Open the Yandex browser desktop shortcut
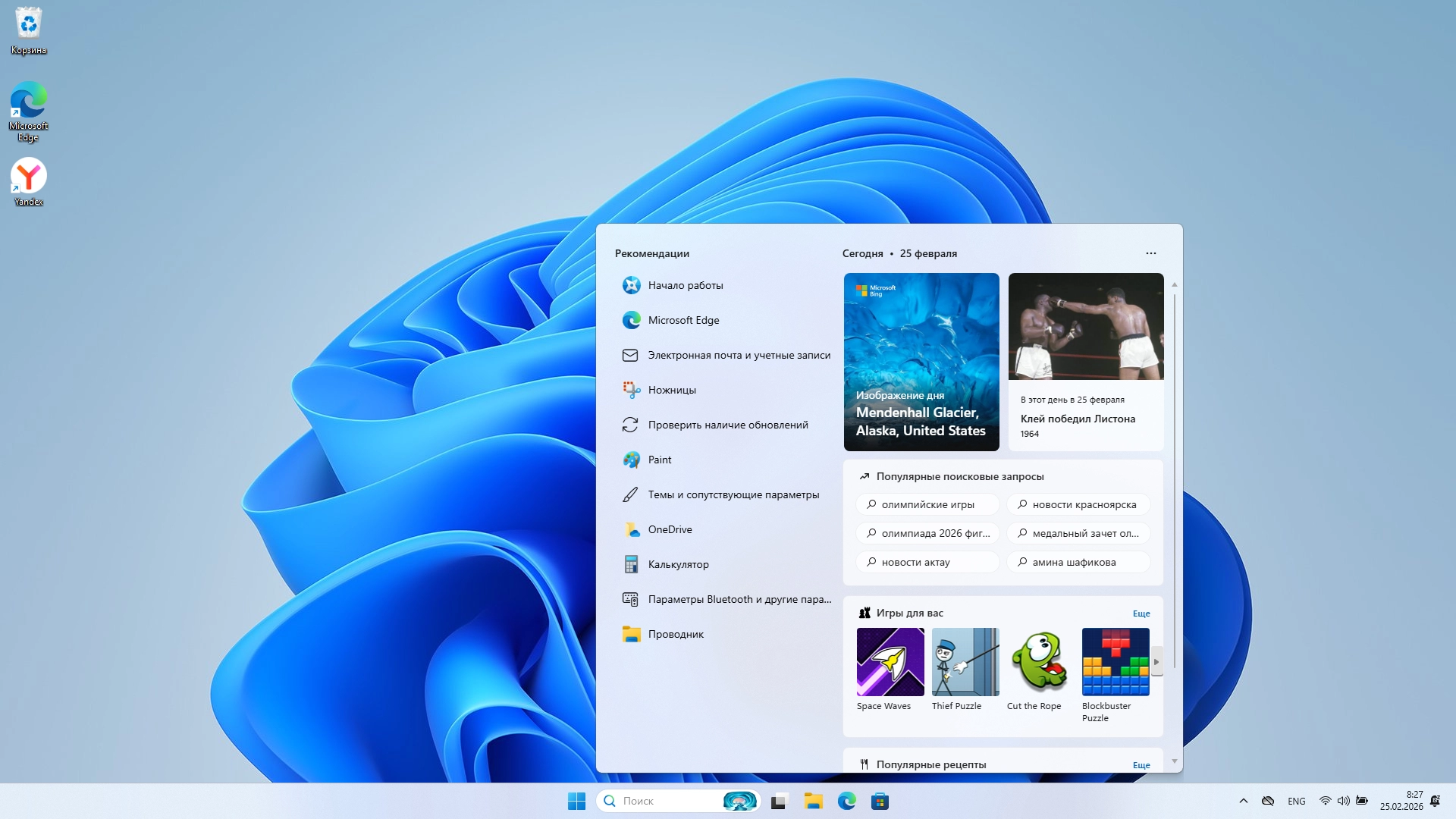1456x819 pixels. click(x=29, y=181)
